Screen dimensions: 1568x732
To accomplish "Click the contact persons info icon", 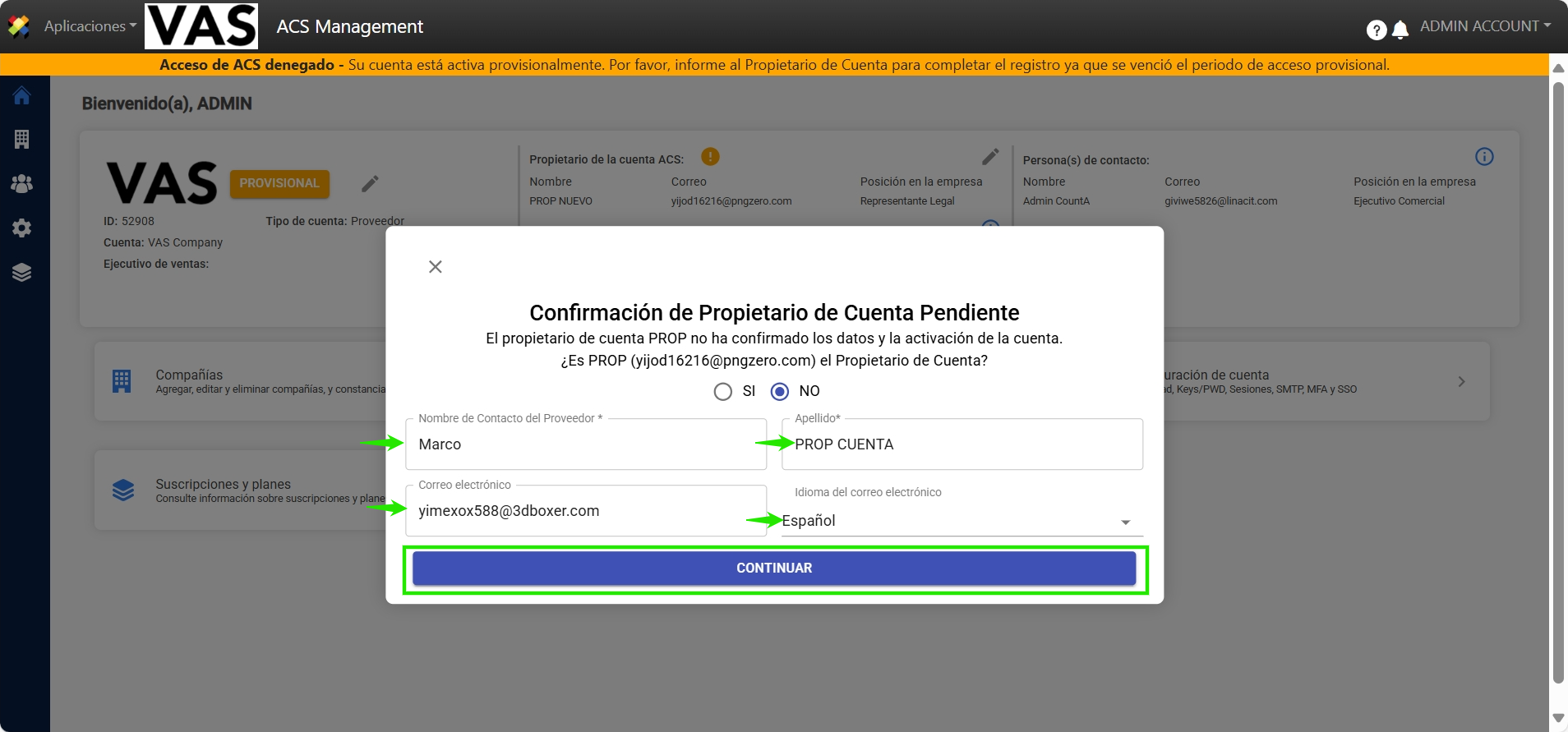I will tap(1484, 156).
